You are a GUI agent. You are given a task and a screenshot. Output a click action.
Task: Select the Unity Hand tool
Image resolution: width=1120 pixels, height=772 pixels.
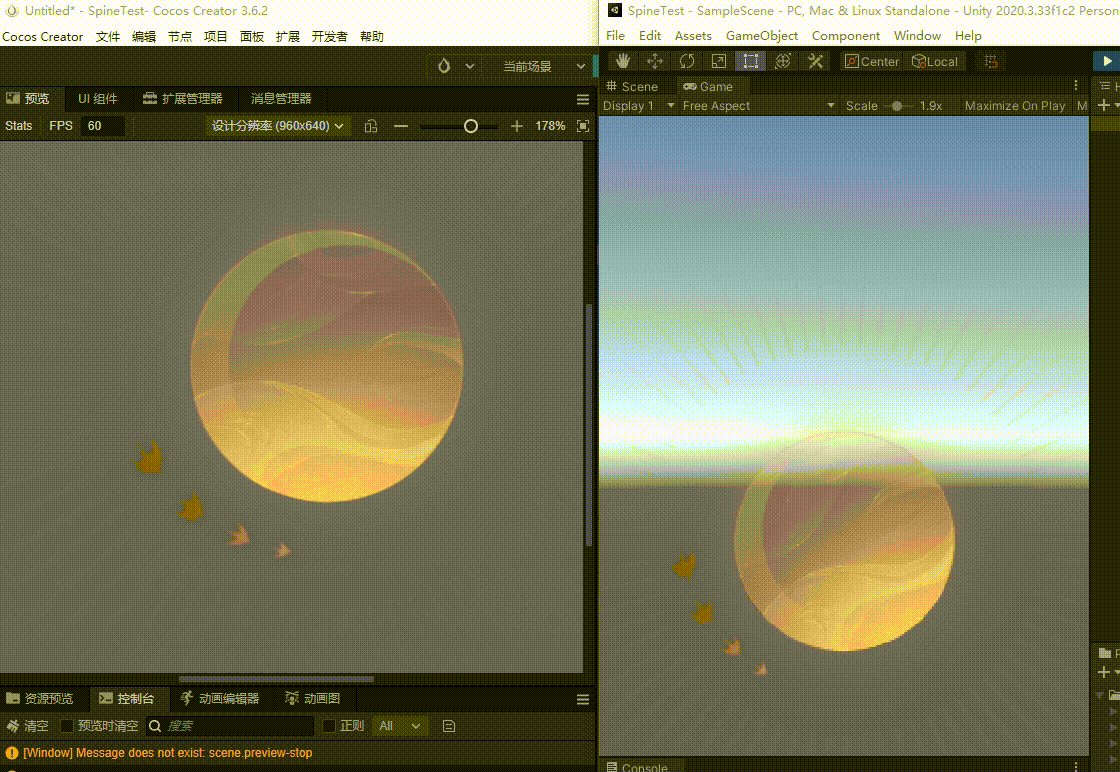coord(623,61)
